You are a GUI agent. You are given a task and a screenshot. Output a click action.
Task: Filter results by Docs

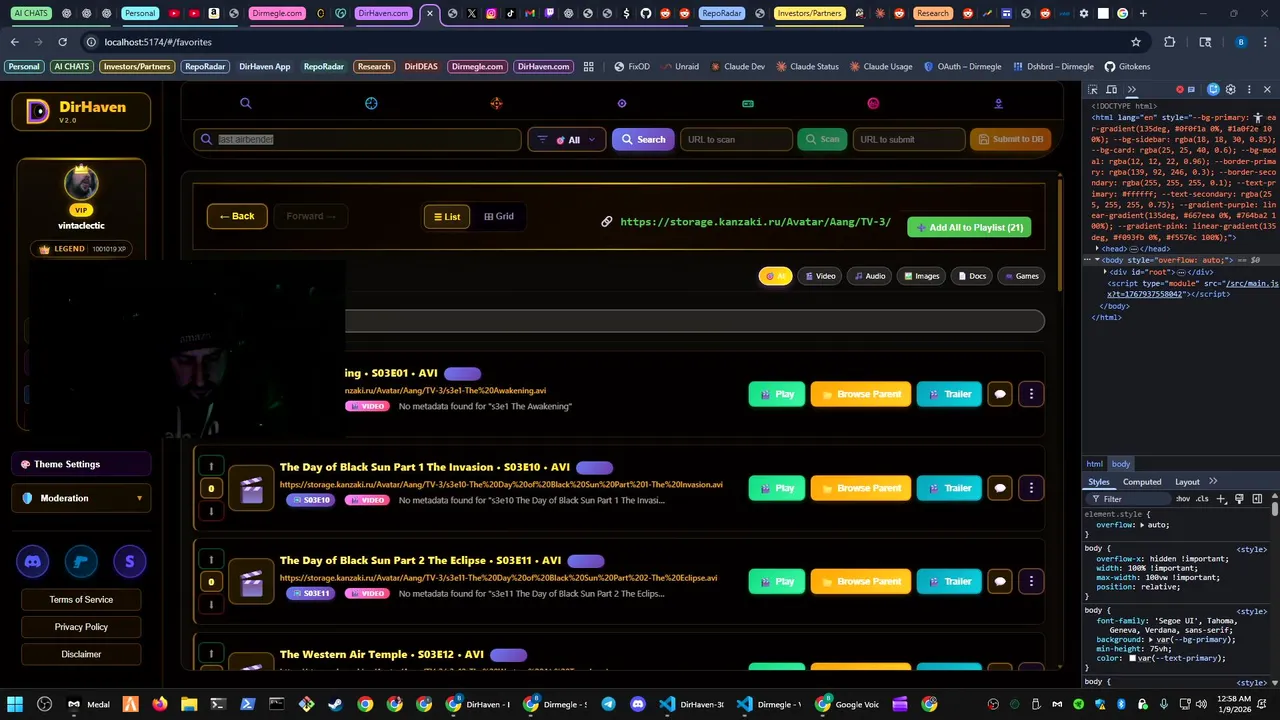pos(972,276)
